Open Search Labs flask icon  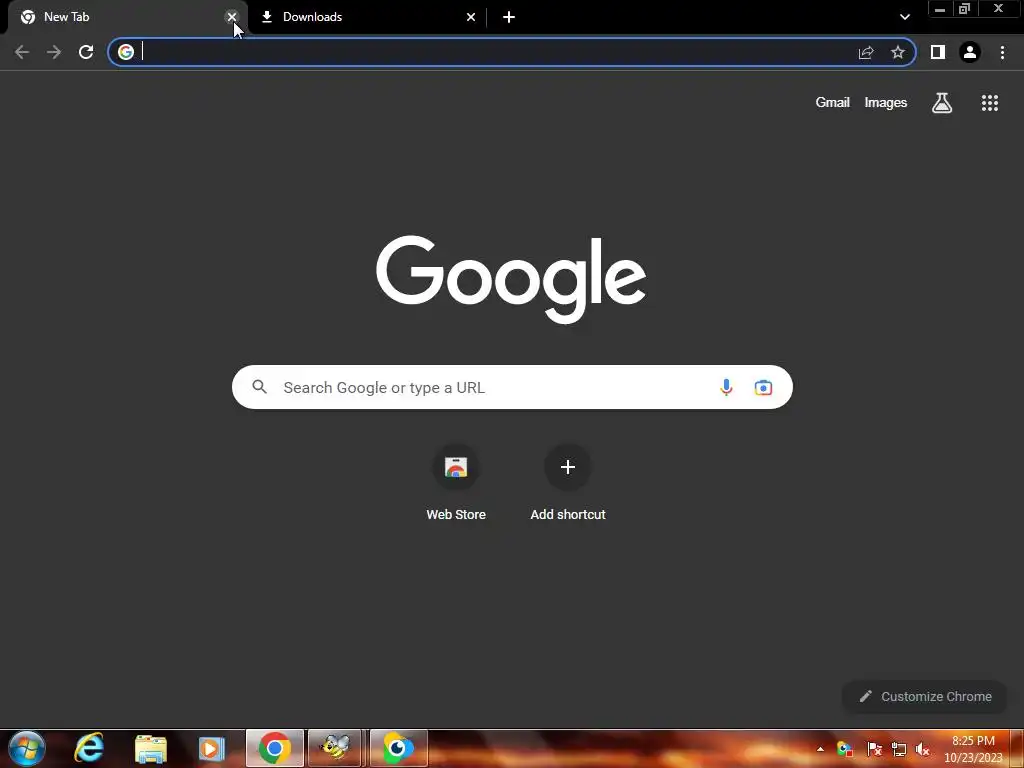coord(942,103)
